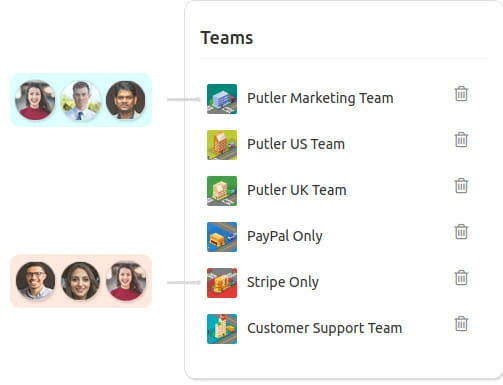Click the woman in red avatar in blue group
Image resolution: width=503 pixels, height=385 pixels.
35,100
